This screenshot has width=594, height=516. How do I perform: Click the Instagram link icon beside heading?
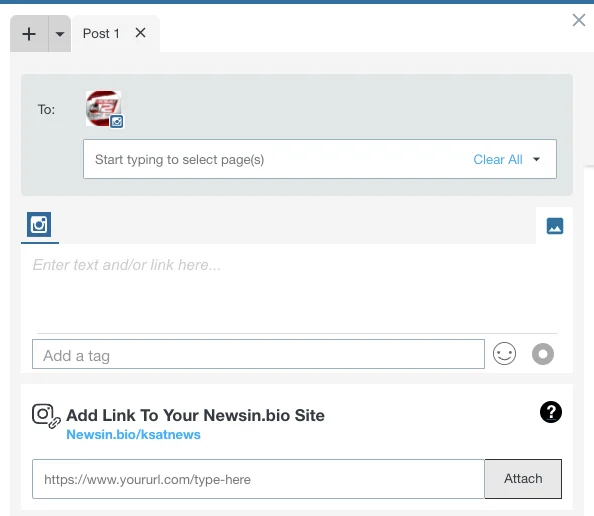click(x=46, y=416)
